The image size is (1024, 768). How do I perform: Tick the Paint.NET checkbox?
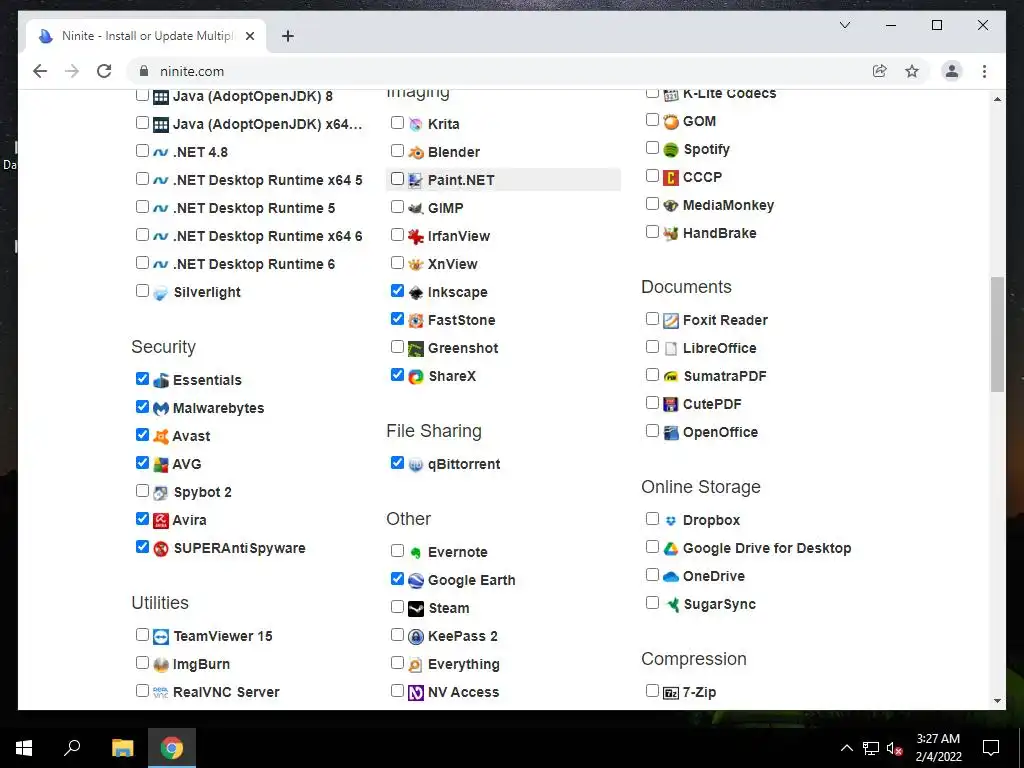tap(397, 178)
